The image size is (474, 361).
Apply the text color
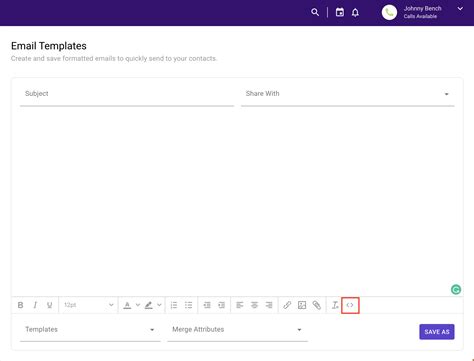[x=127, y=305]
